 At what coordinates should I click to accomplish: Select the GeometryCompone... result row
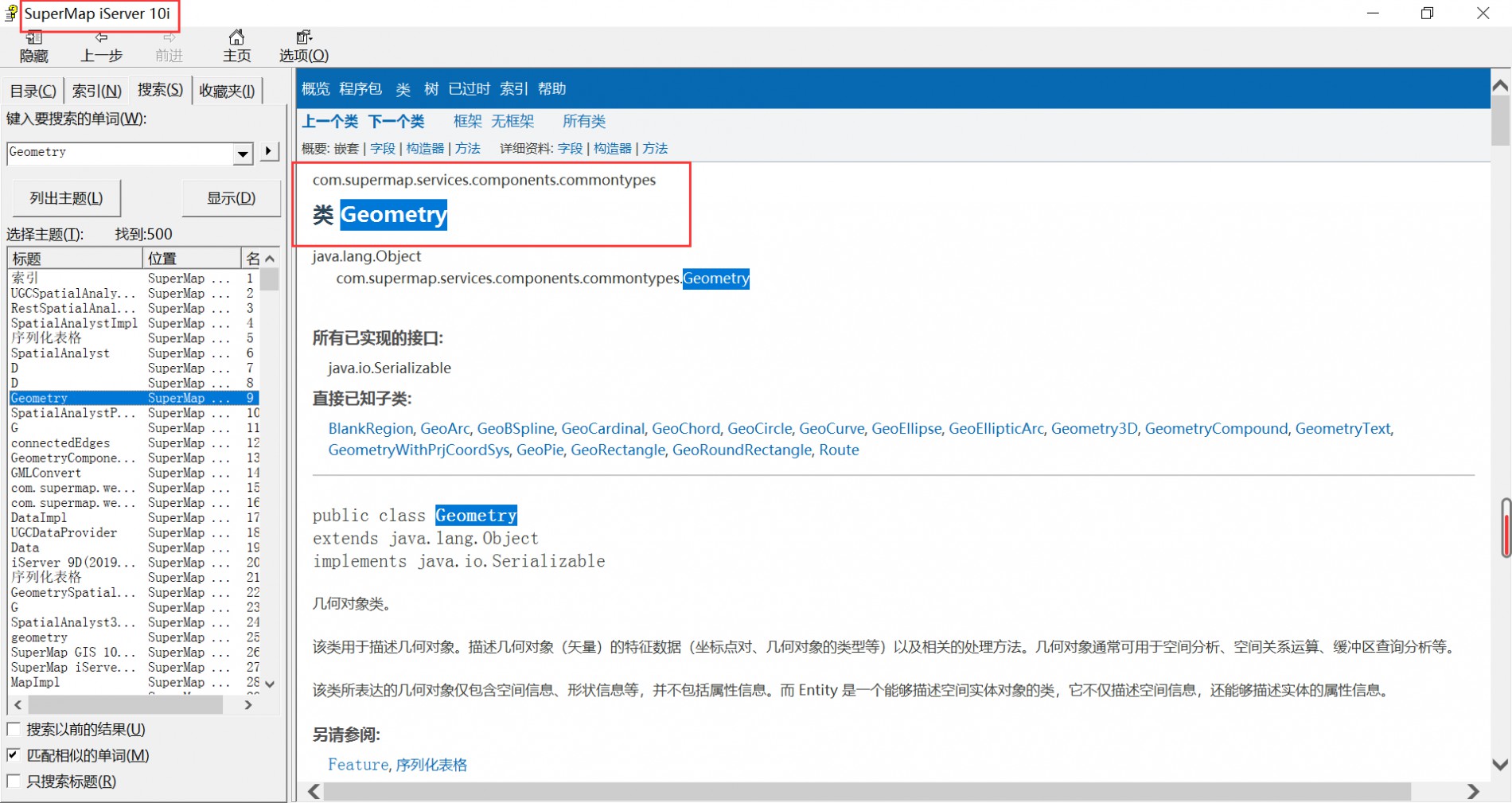133,458
